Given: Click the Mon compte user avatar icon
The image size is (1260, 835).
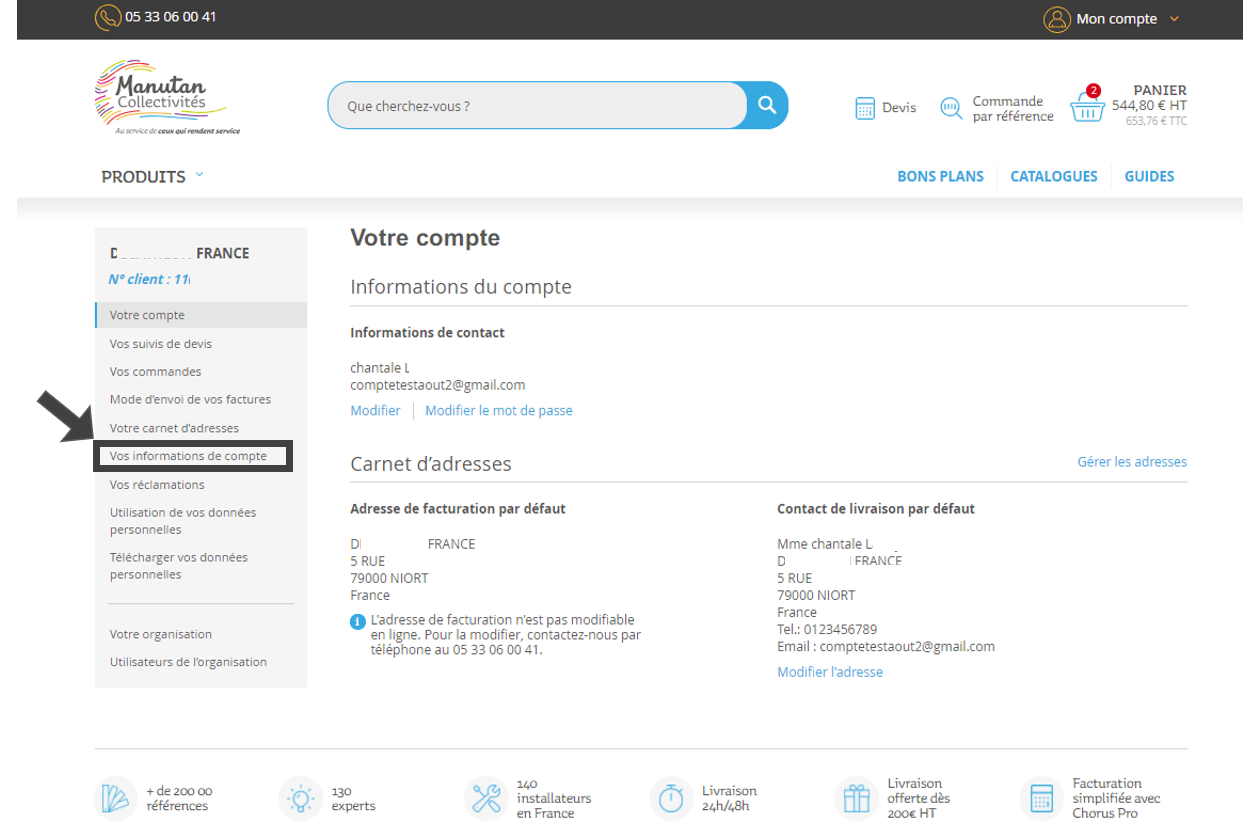Looking at the screenshot, I should pyautogui.click(x=1056, y=19).
